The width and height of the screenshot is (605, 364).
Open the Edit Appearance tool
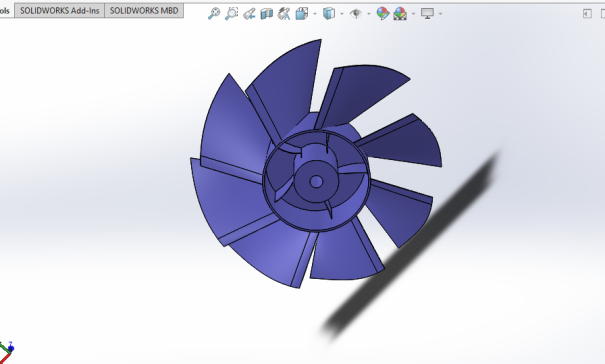383,14
